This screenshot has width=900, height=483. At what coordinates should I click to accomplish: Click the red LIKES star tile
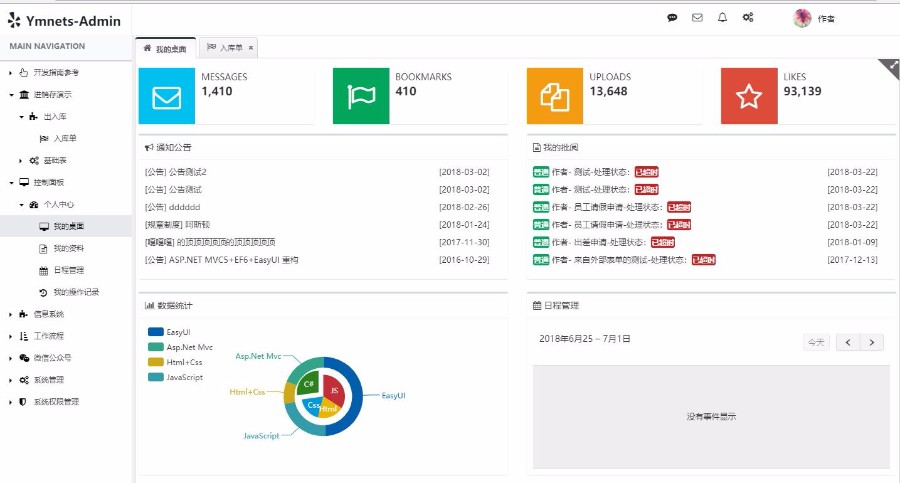pos(749,96)
